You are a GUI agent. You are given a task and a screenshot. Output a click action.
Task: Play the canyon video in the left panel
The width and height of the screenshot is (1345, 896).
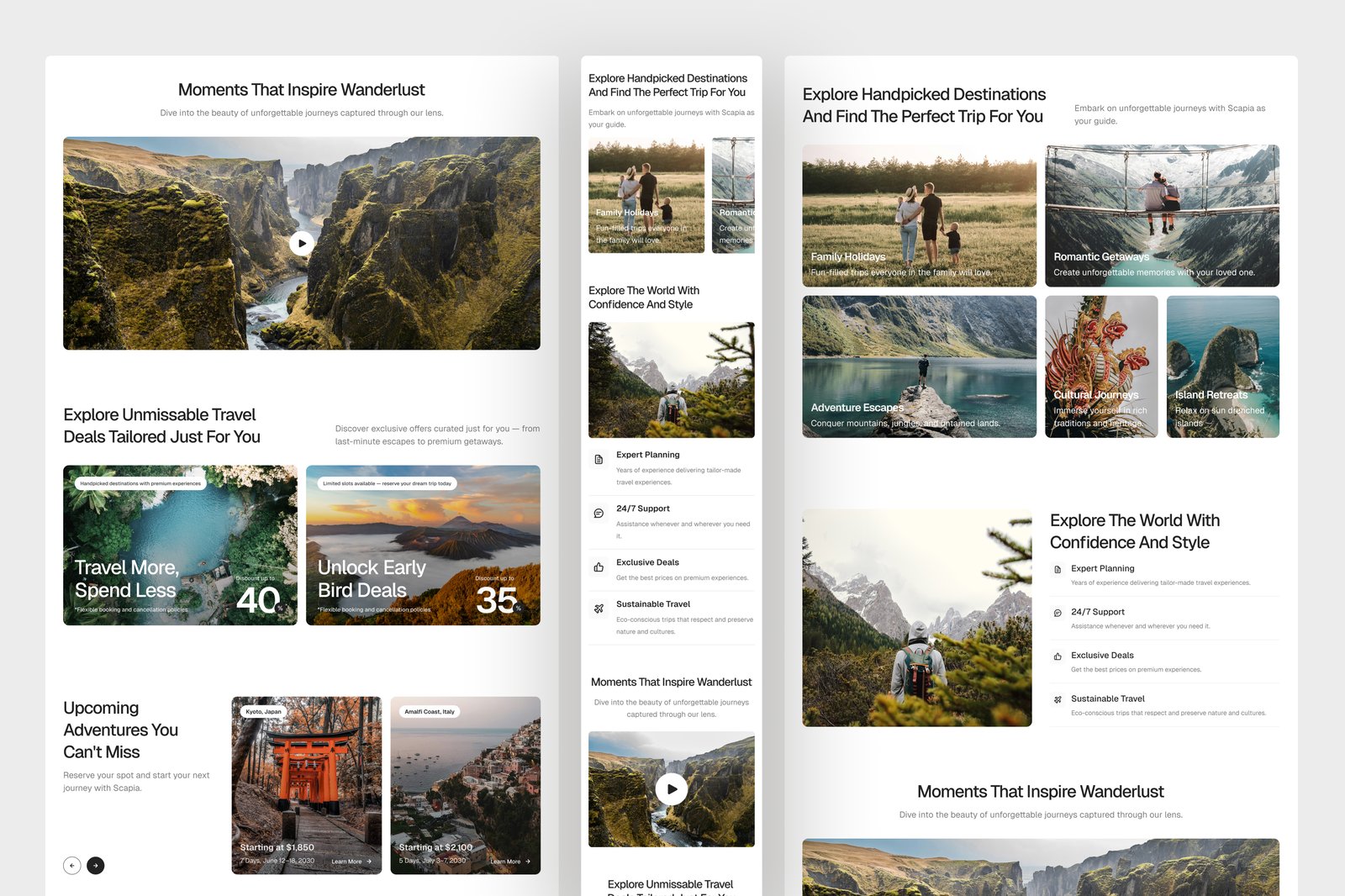[x=302, y=244]
